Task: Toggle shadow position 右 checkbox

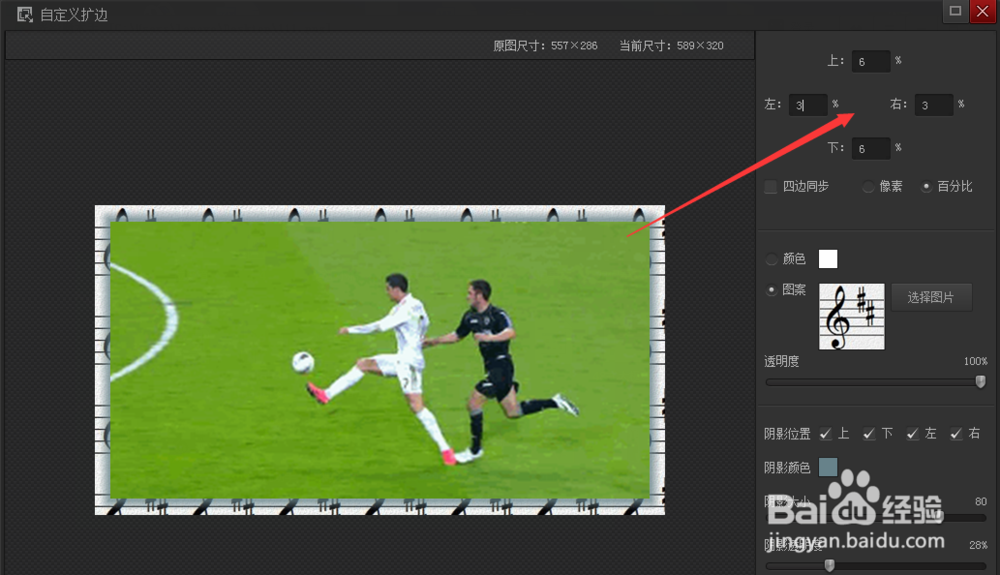Action: pos(956,433)
